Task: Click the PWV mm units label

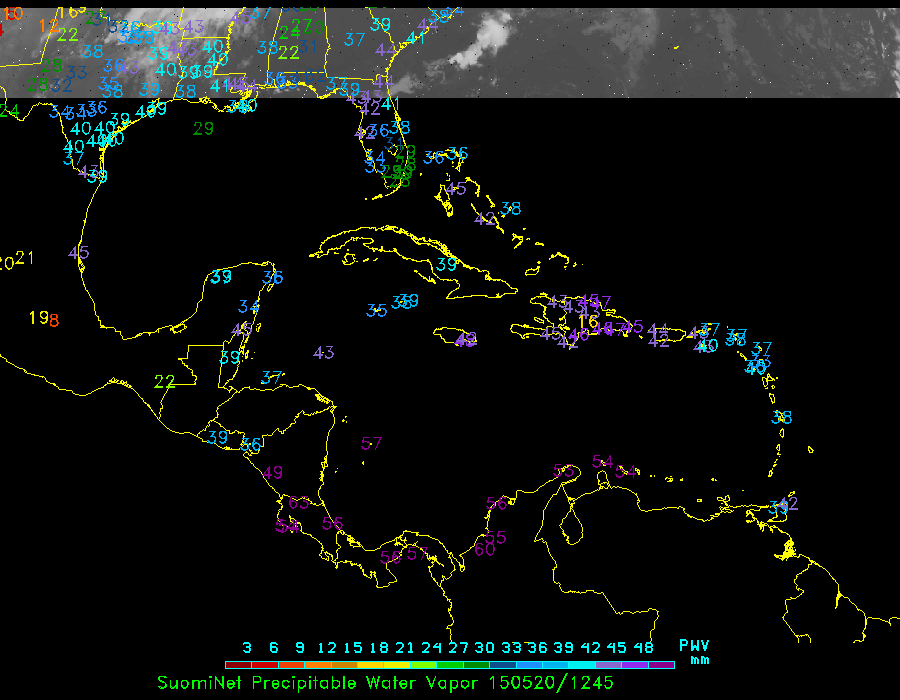Action: tap(695, 652)
